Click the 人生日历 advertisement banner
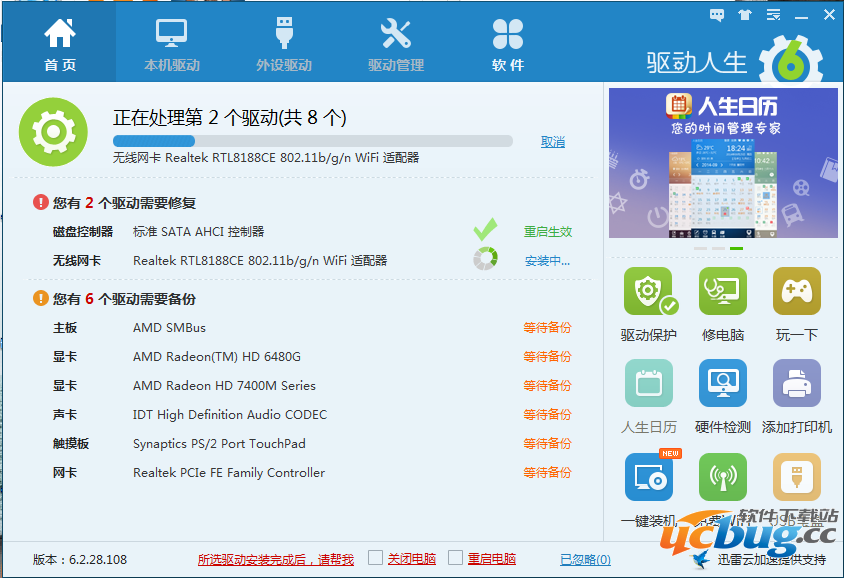Viewport: 844px width, 578px height. [x=723, y=162]
